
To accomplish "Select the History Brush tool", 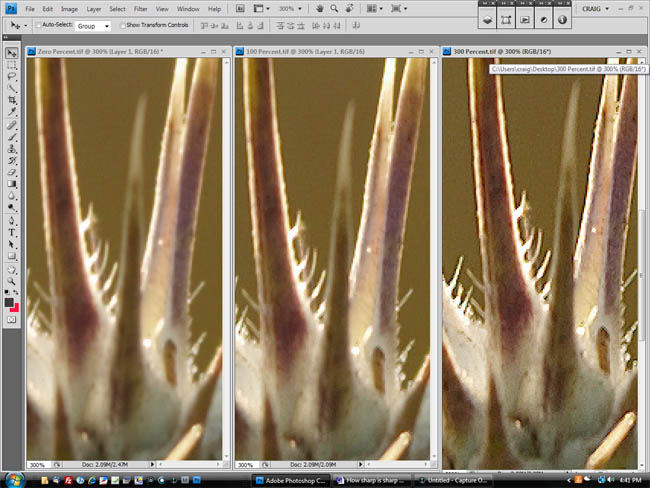I will 12,160.
